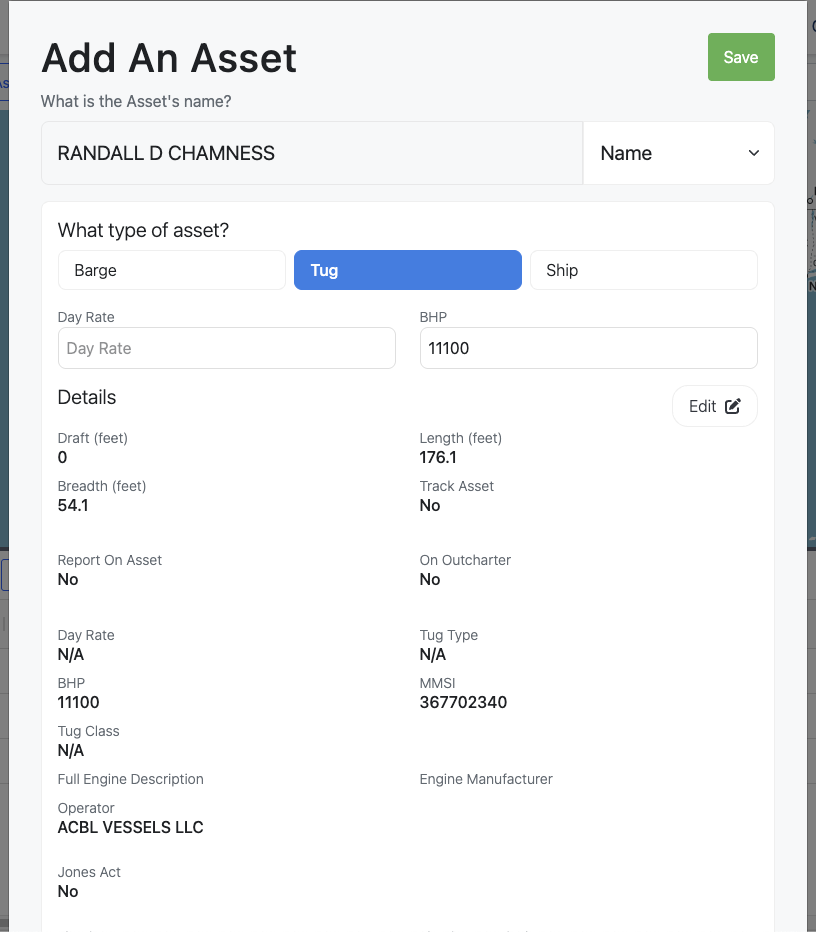Click the Jones Act label

coord(89,872)
